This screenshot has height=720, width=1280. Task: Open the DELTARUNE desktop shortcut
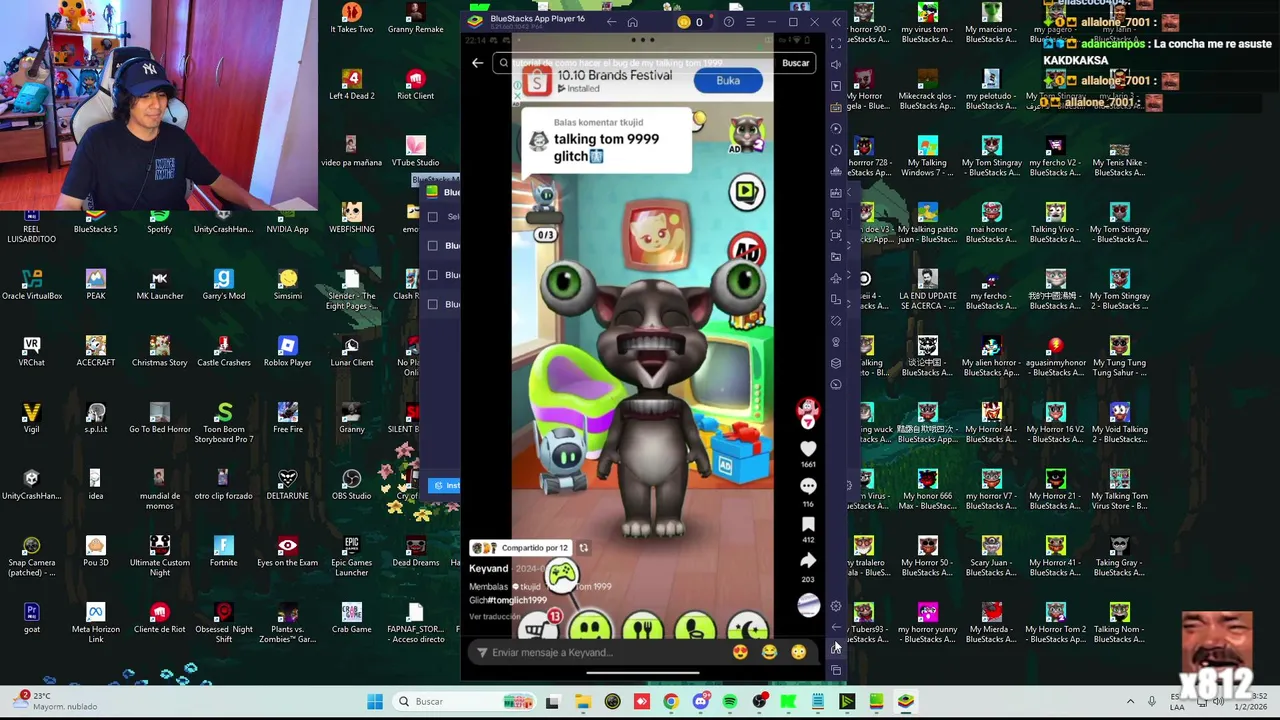[288, 486]
